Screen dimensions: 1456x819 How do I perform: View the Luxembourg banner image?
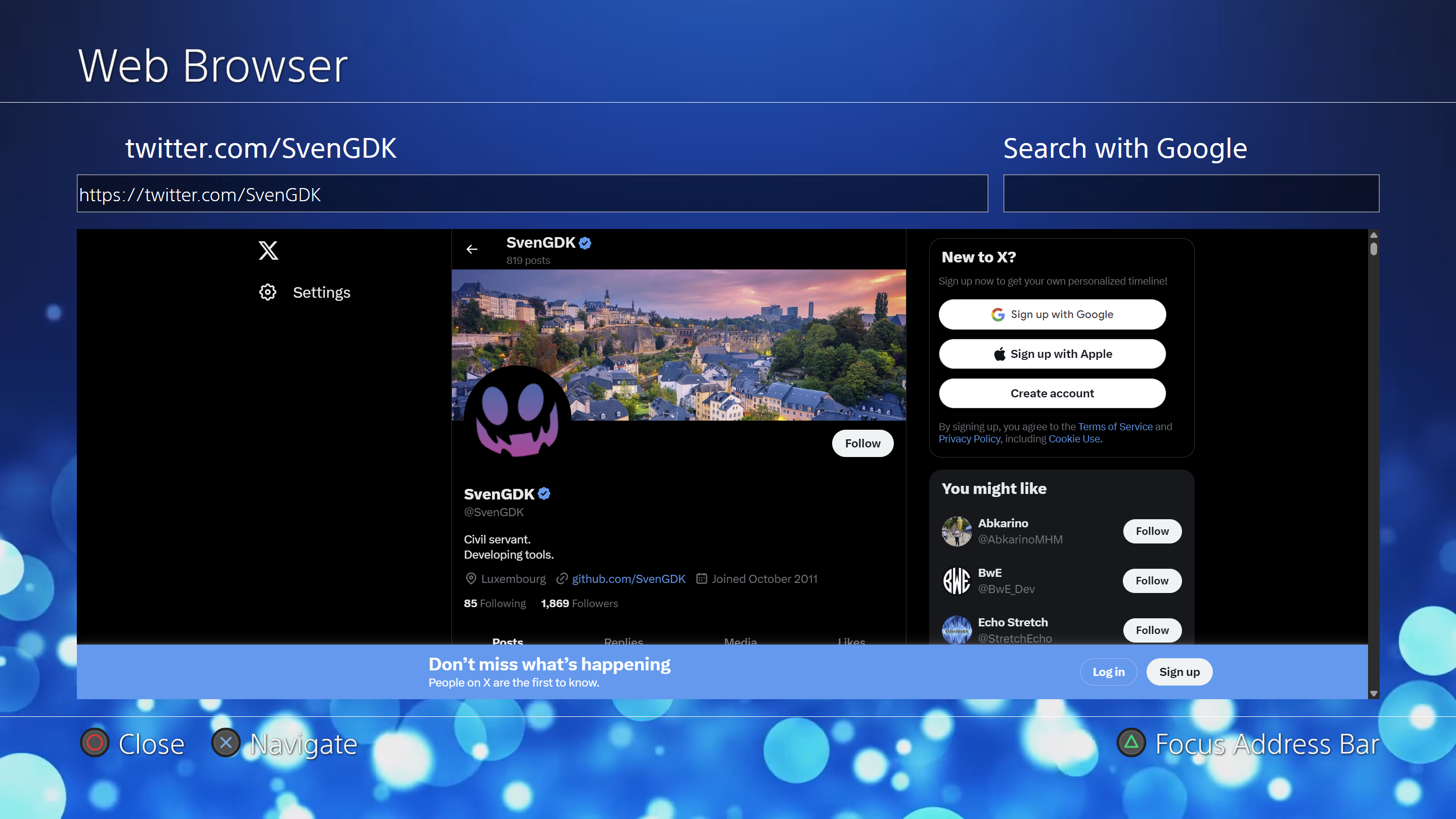pos(678,345)
